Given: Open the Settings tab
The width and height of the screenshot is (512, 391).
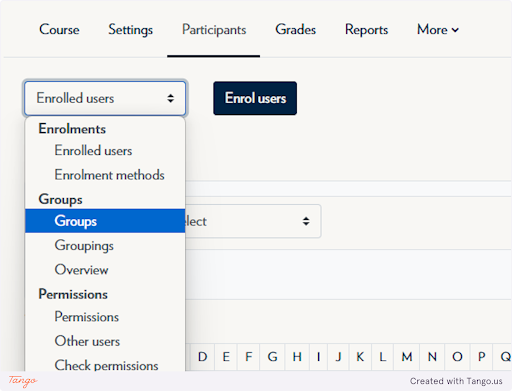Looking at the screenshot, I should 131,30.
